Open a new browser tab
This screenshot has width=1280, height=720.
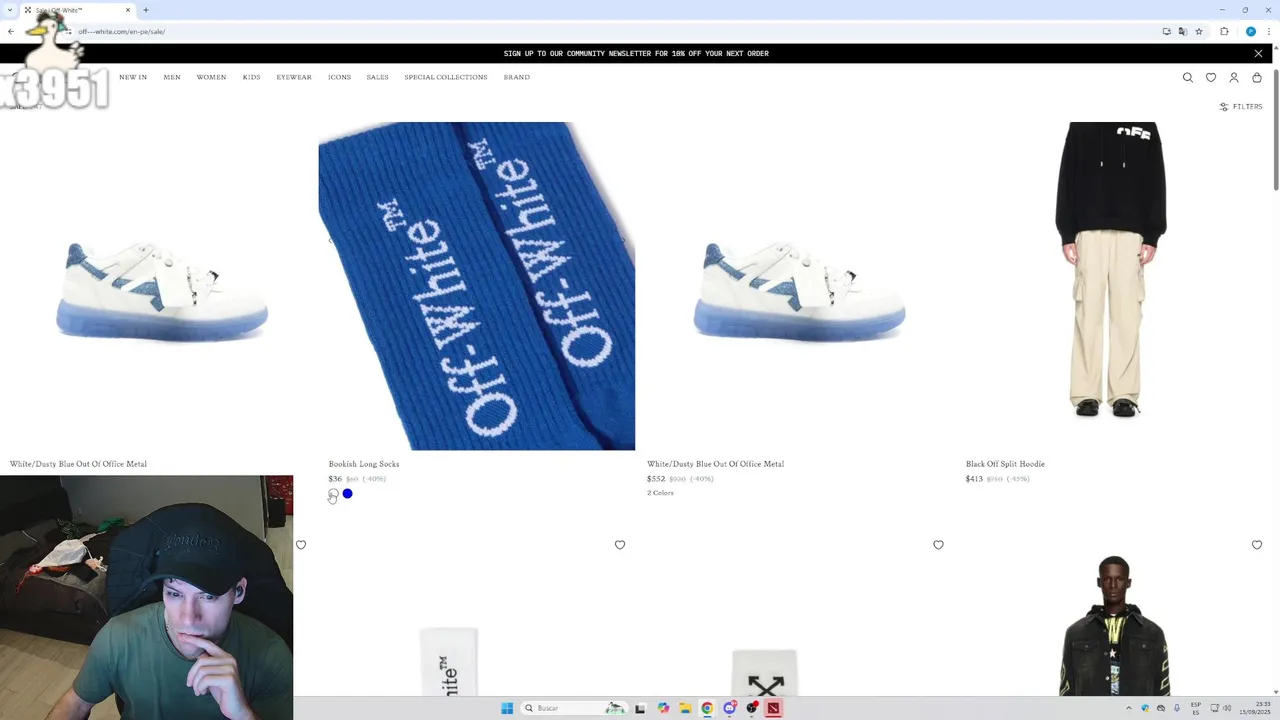point(146,10)
